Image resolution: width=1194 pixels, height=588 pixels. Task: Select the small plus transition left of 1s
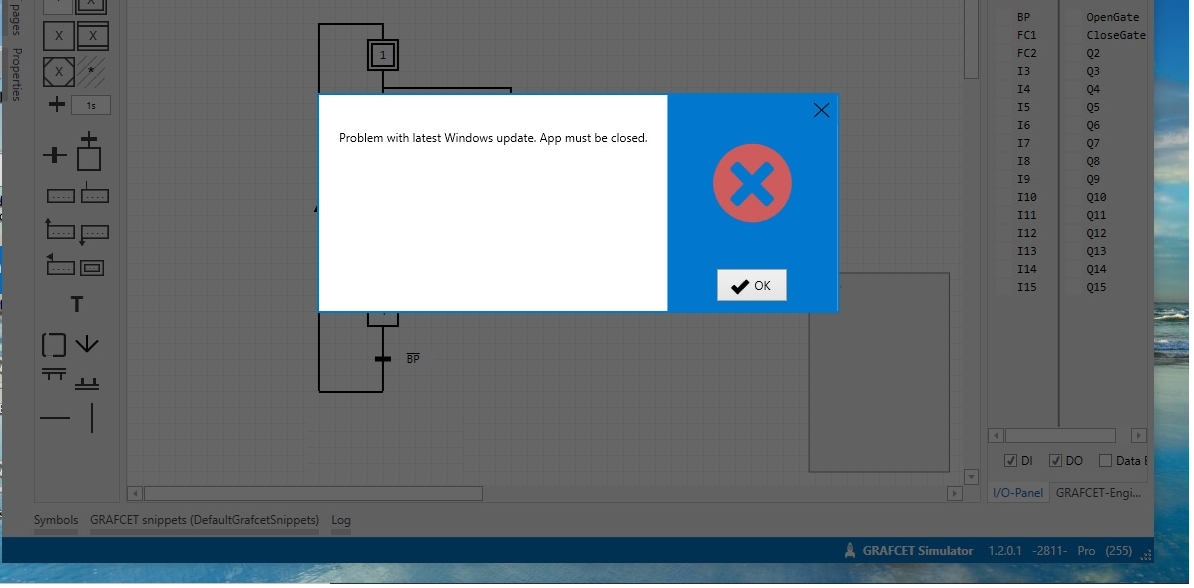click(56, 104)
